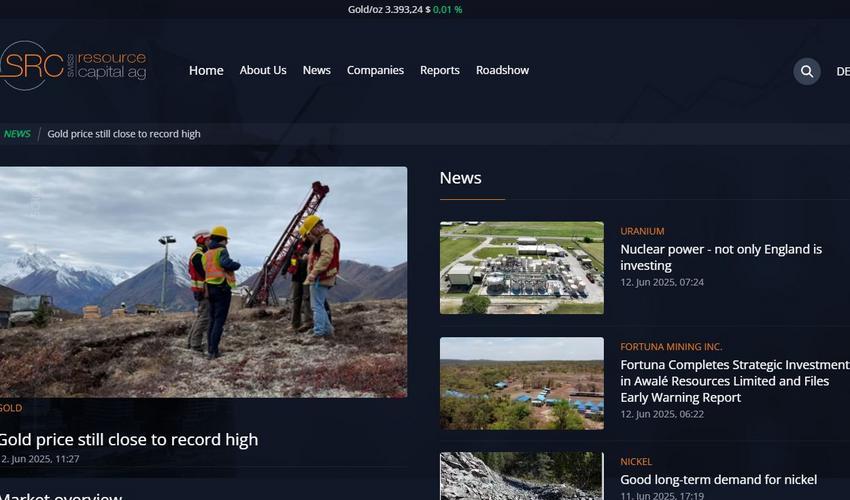850x500 pixels.
Task: Go to the About Us page
Action: 263,70
